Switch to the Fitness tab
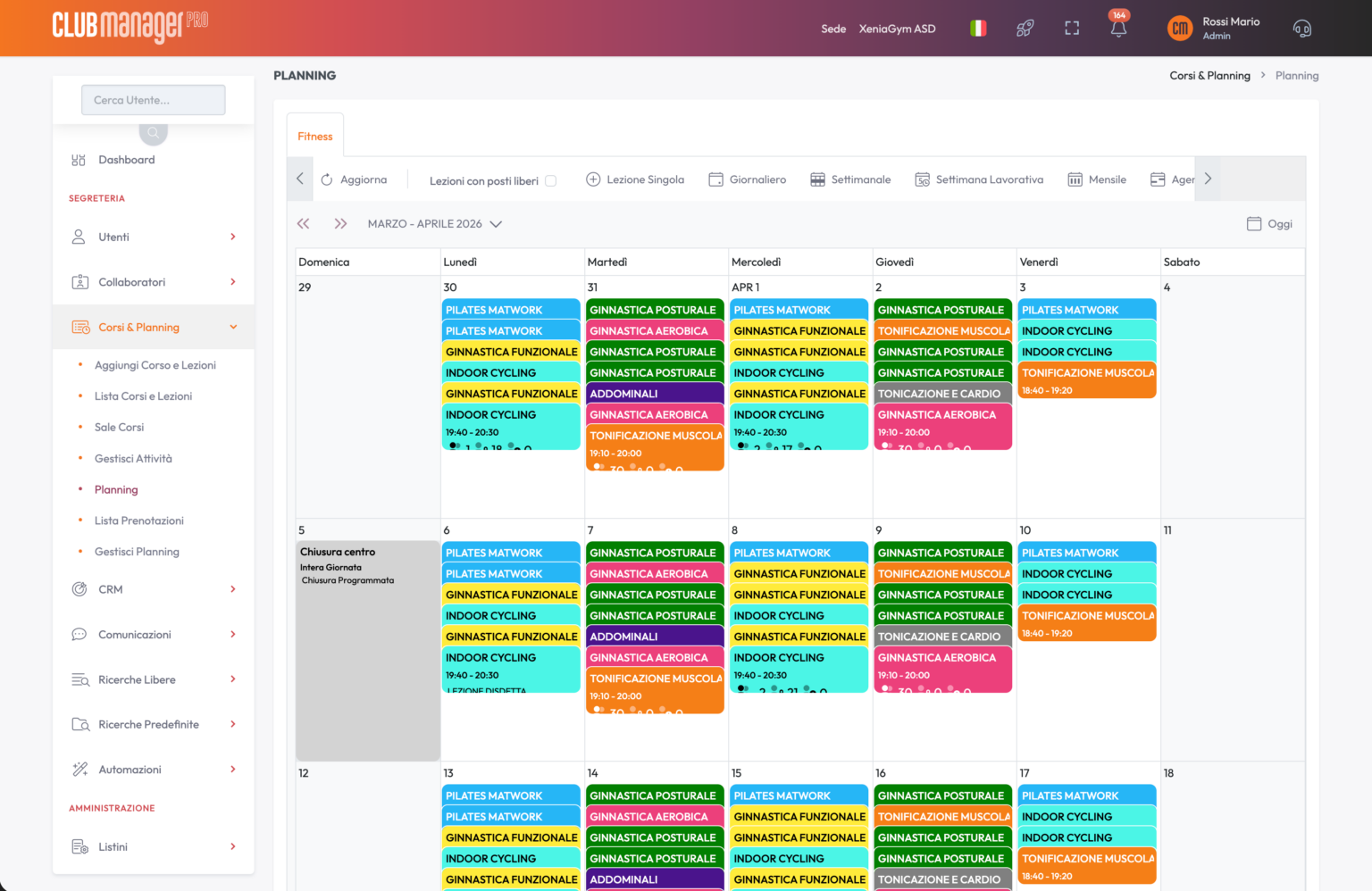The image size is (1372, 891). pyautogui.click(x=315, y=137)
